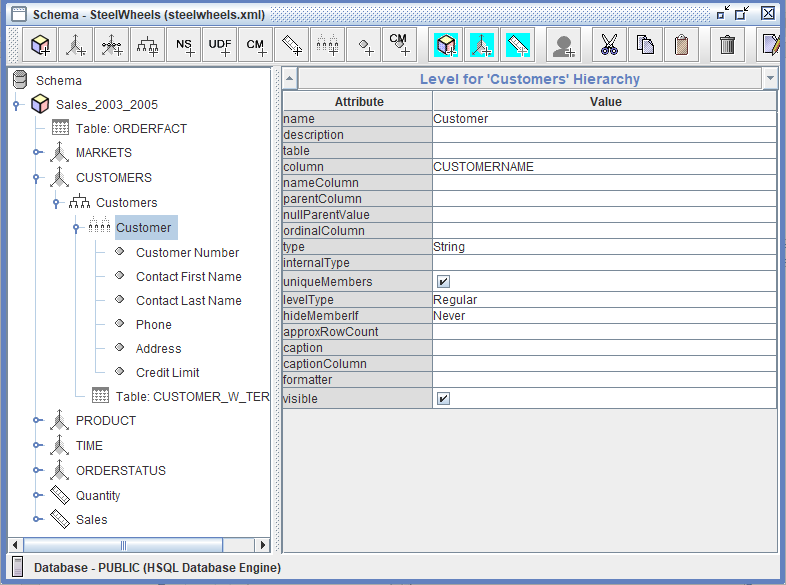Click the Paste clipboard icon

pyautogui.click(x=681, y=45)
